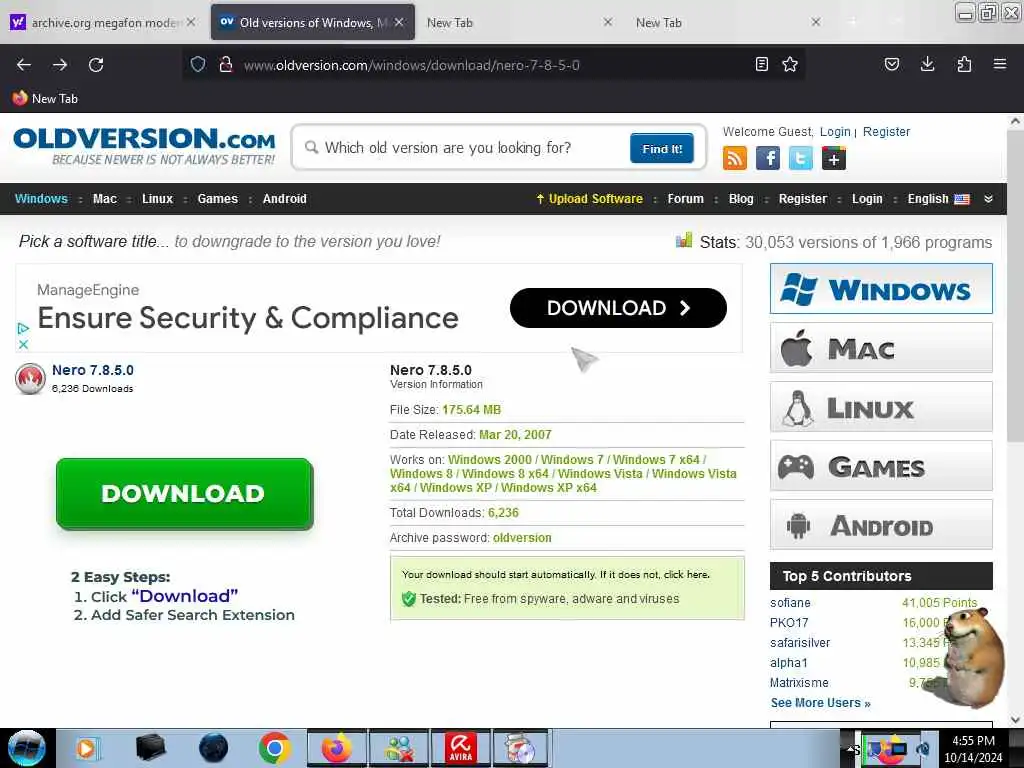Image resolution: width=1024 pixels, height=768 pixels.
Task: Open the Games nav menu item
Action: click(x=217, y=199)
